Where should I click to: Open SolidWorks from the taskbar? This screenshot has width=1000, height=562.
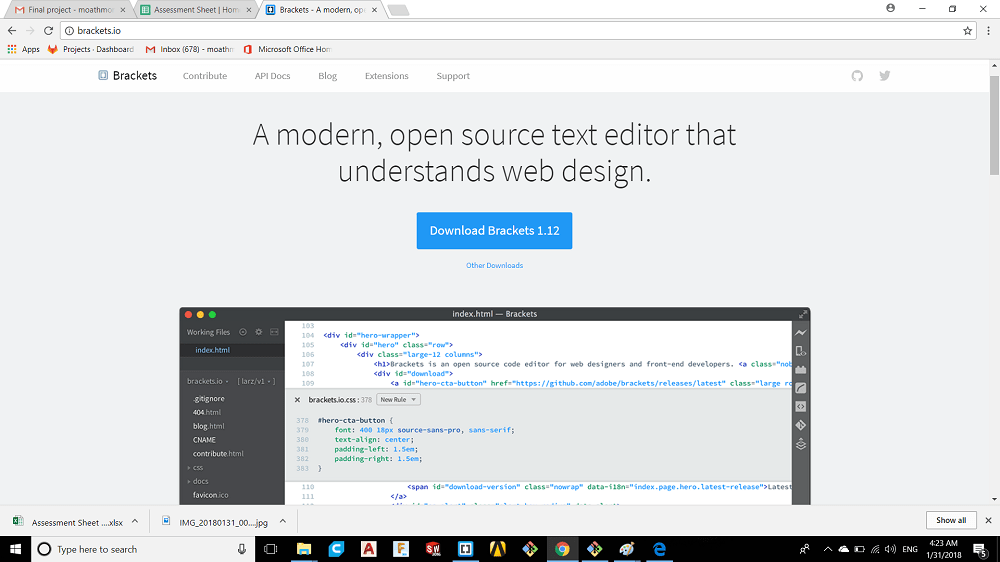(x=433, y=549)
